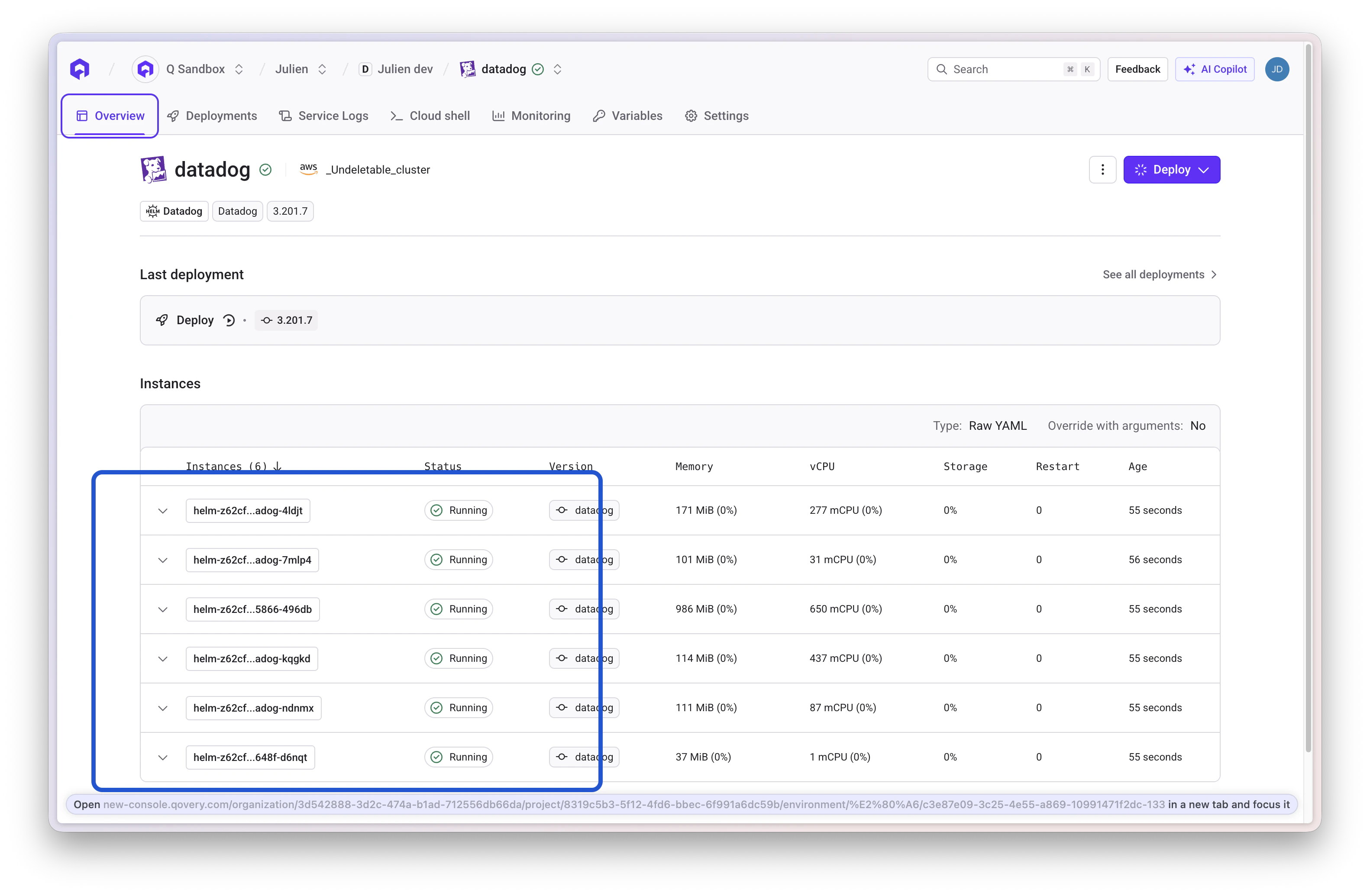Viewport: 1370px width, 896px height.
Task: Go to the Monitoring tab
Action: point(531,116)
